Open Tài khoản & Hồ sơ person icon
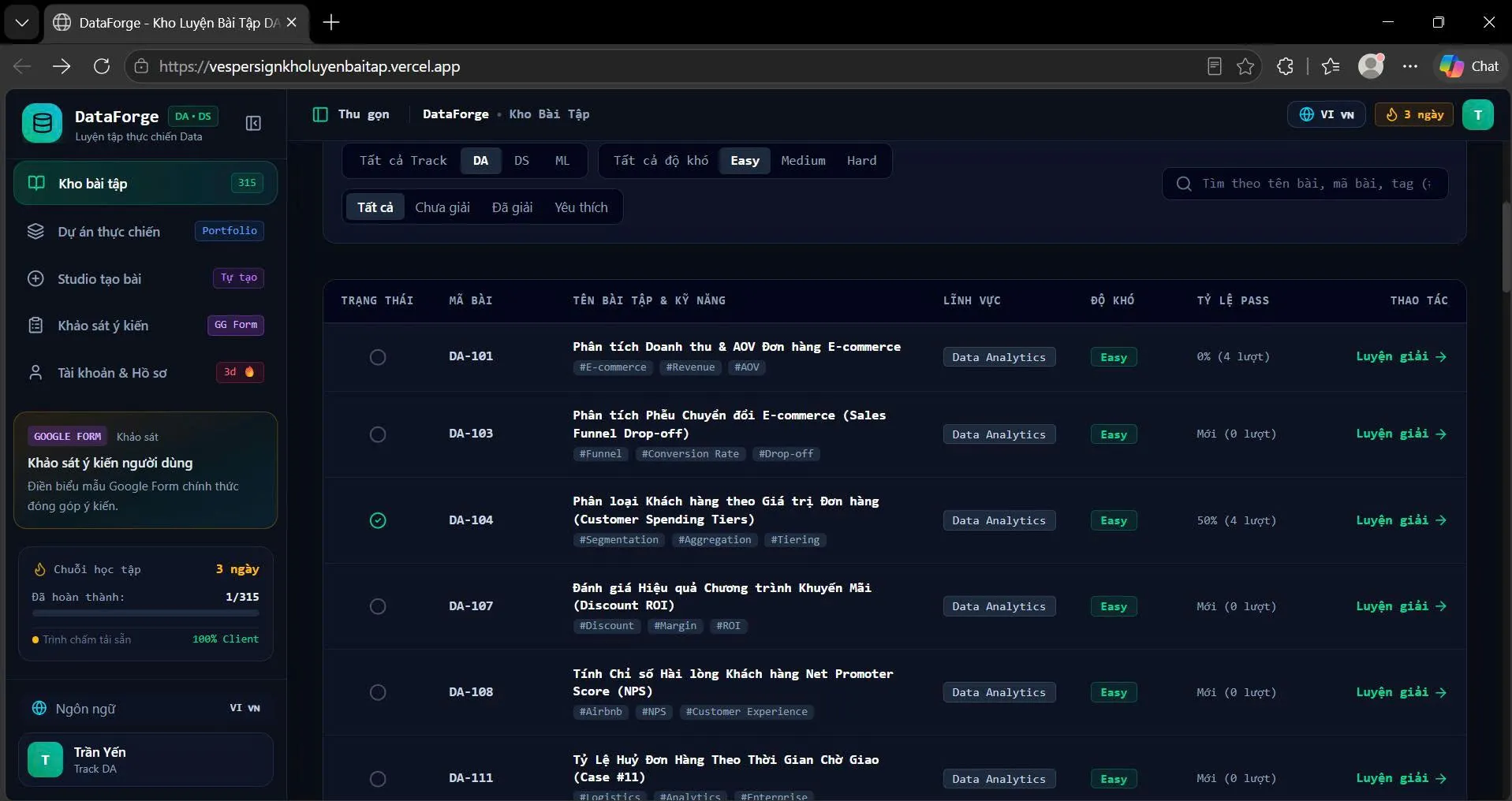The width and height of the screenshot is (1512, 801). click(x=35, y=372)
